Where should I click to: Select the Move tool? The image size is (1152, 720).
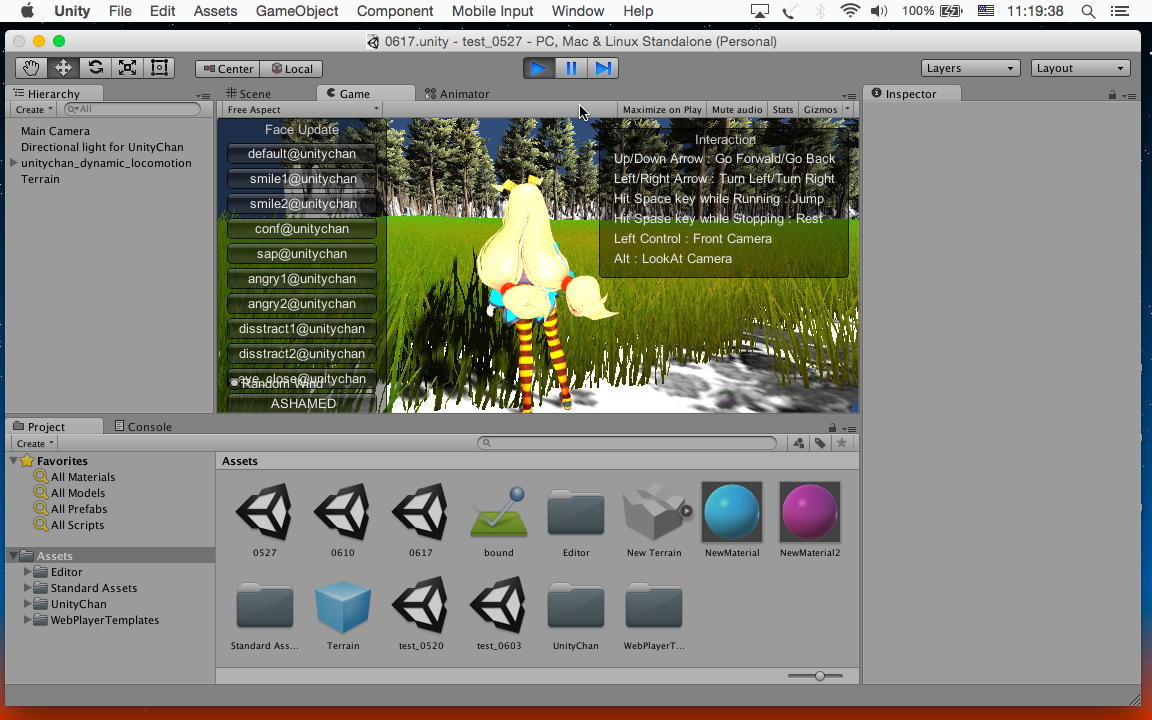(x=63, y=68)
